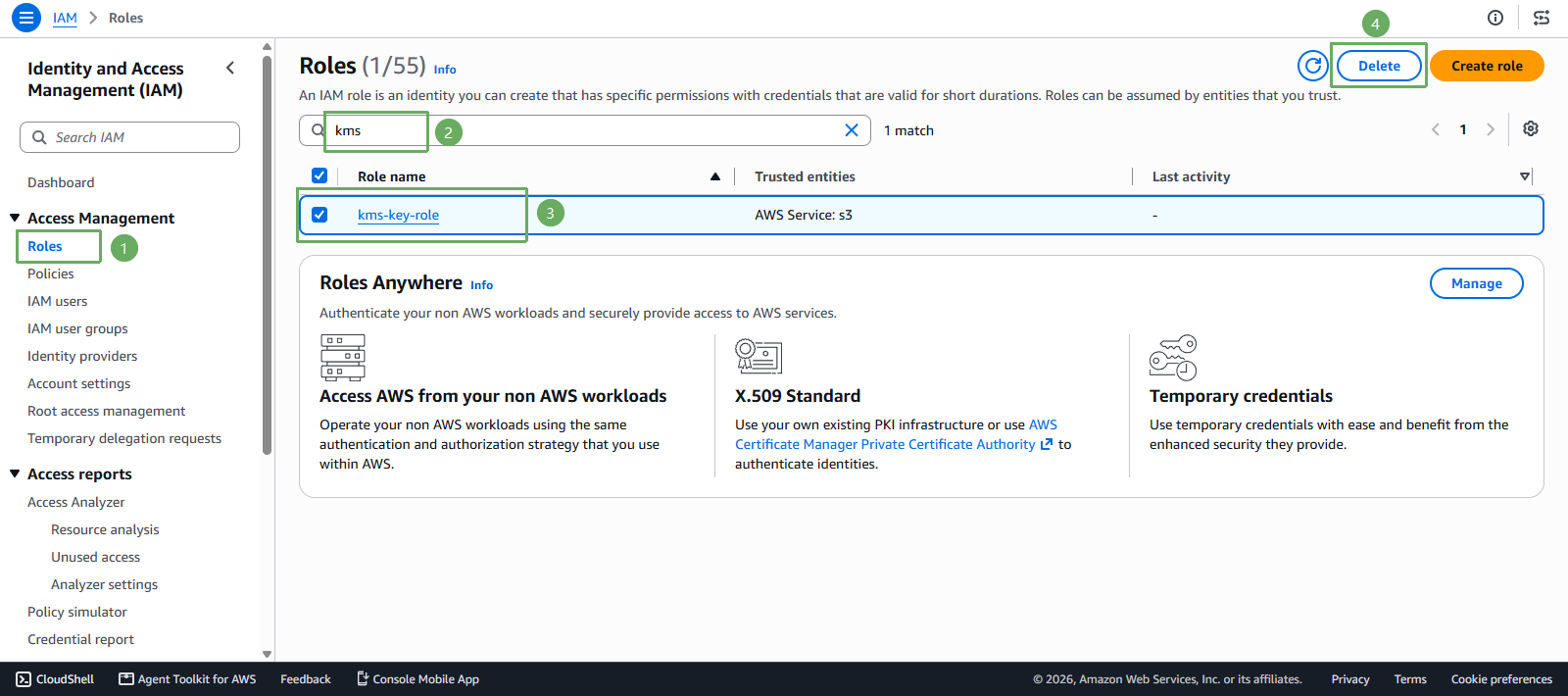
Task: Collapse the IAM side panel arrow
Action: pyautogui.click(x=230, y=68)
